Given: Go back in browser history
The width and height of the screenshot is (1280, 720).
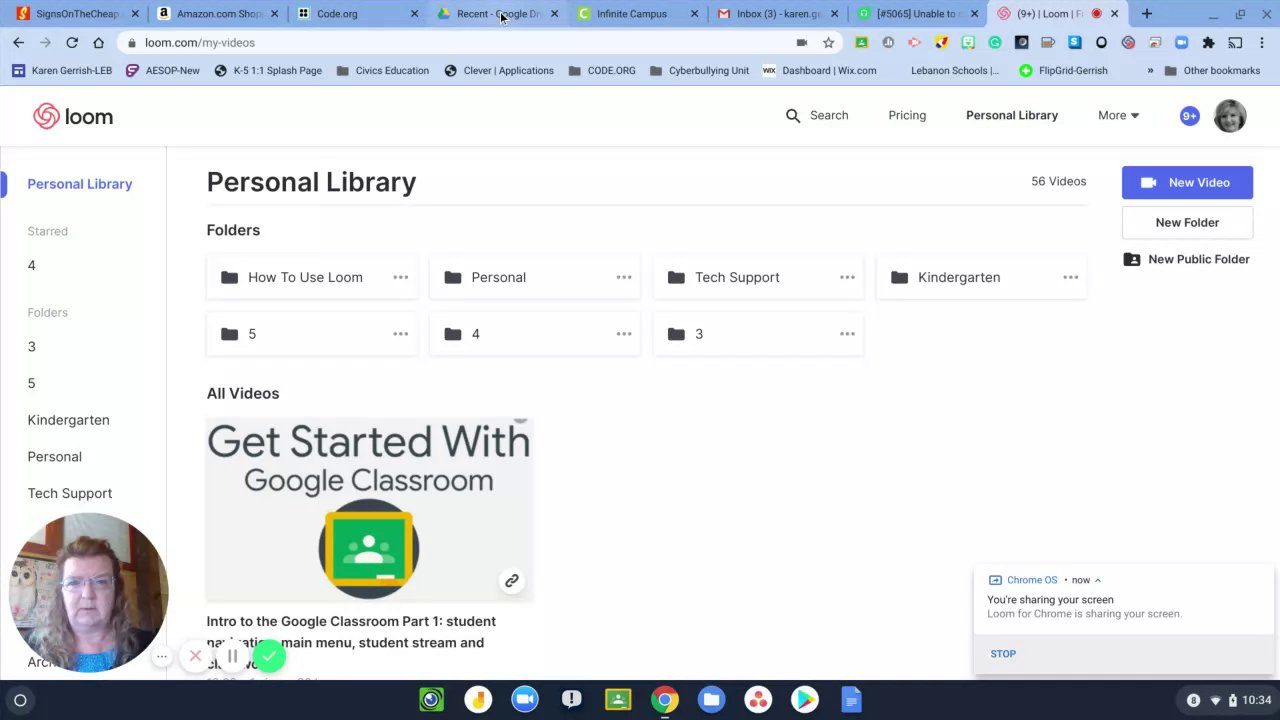Looking at the screenshot, I should (x=18, y=43).
